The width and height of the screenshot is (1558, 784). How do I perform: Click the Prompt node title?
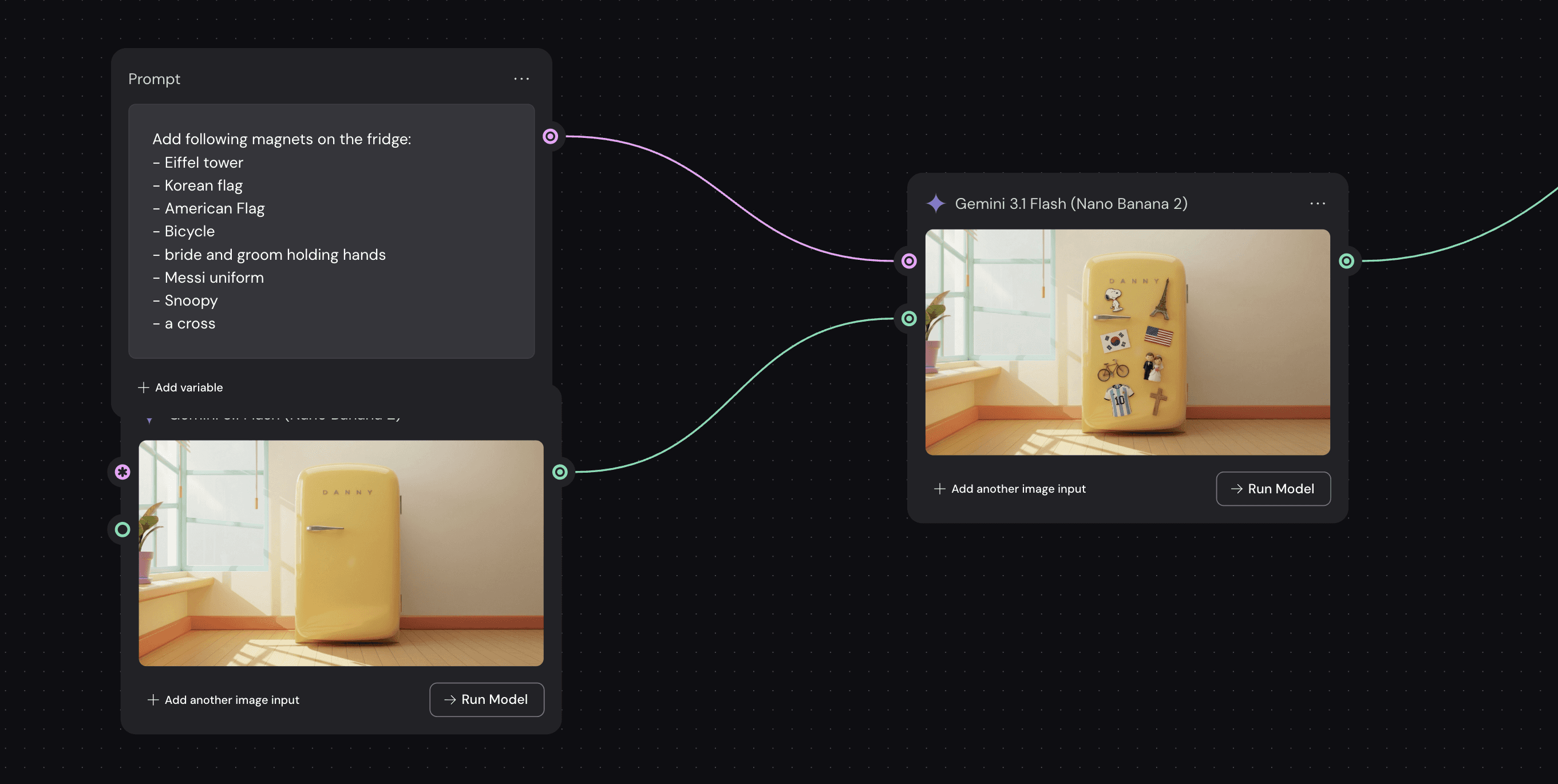coord(154,79)
